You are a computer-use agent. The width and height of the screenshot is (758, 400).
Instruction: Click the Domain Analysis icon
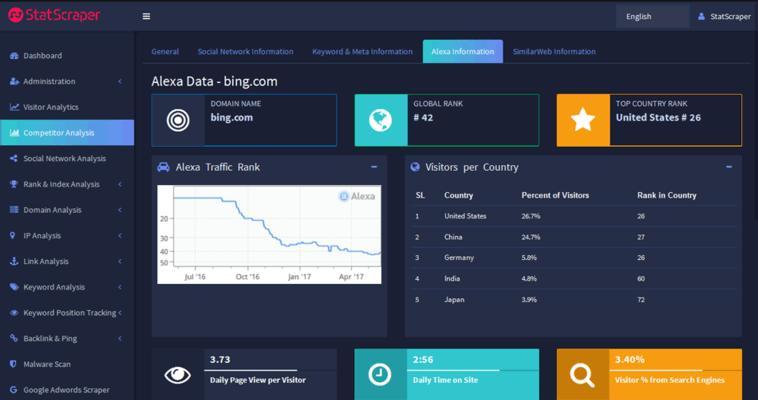[x=14, y=209]
